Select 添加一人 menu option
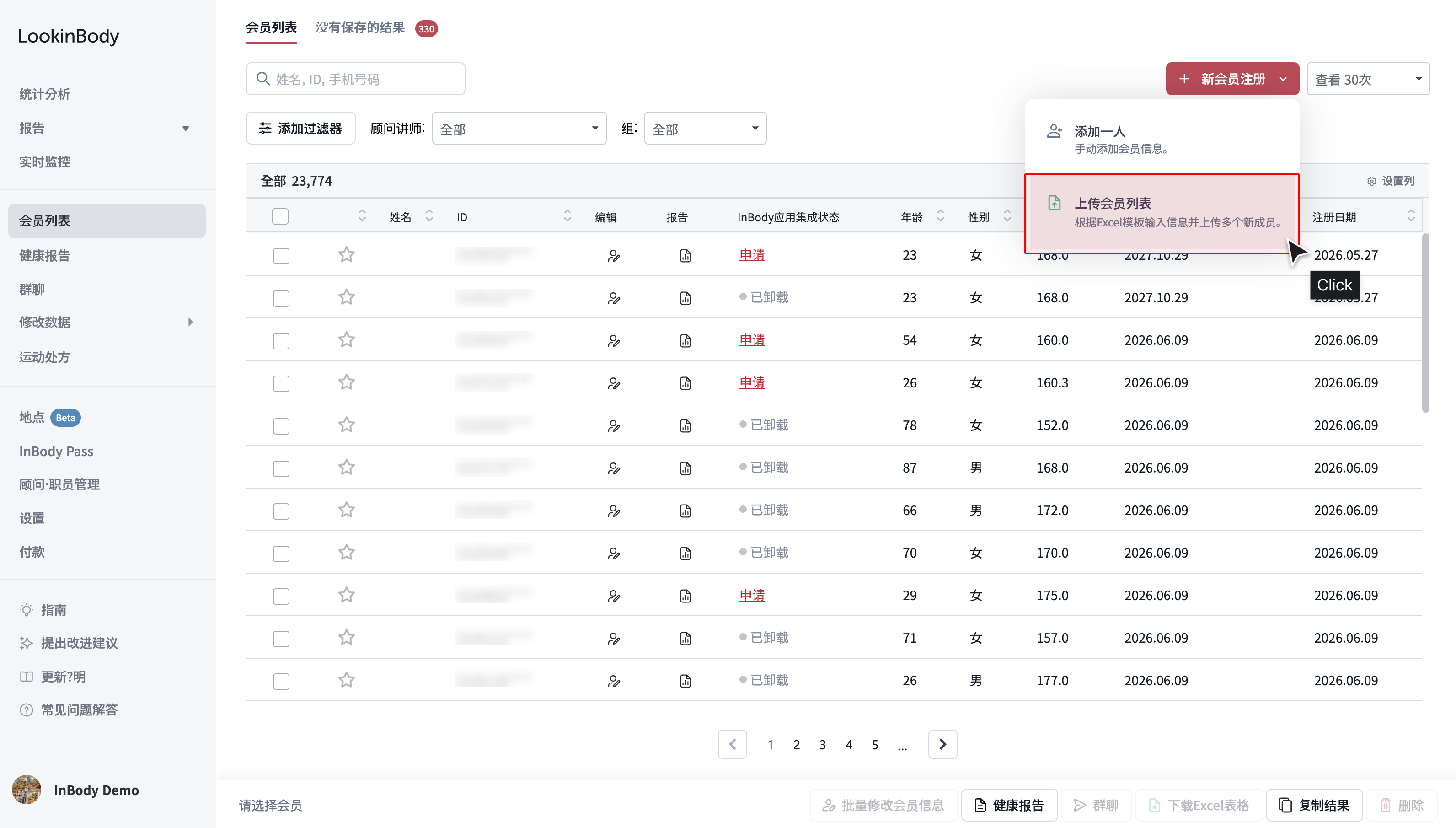This screenshot has width=1456, height=828. (x=1162, y=138)
